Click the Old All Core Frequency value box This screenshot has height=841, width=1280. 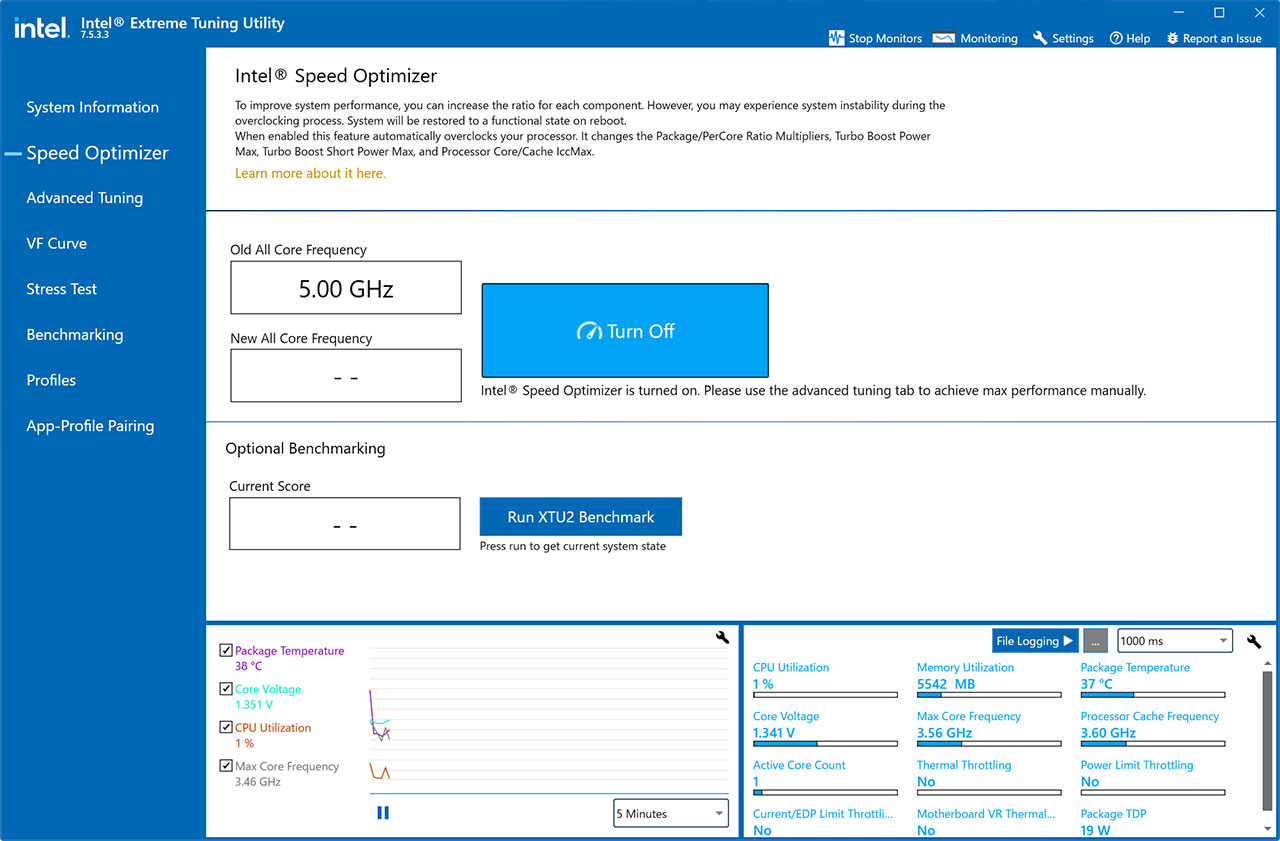point(346,288)
